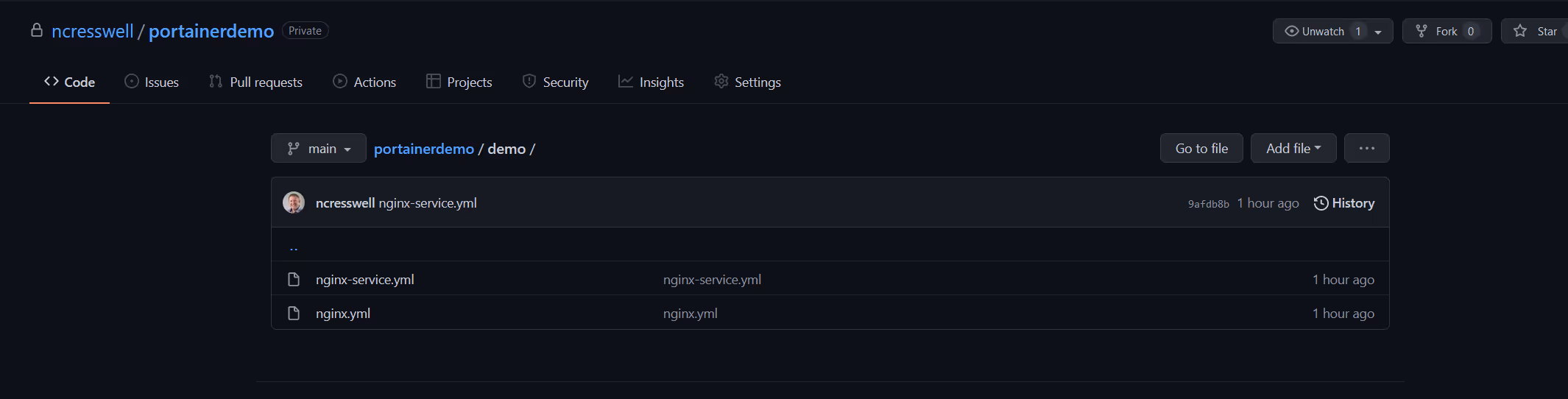The width and height of the screenshot is (1568, 399).
Task: Star the repository
Action: (1535, 31)
